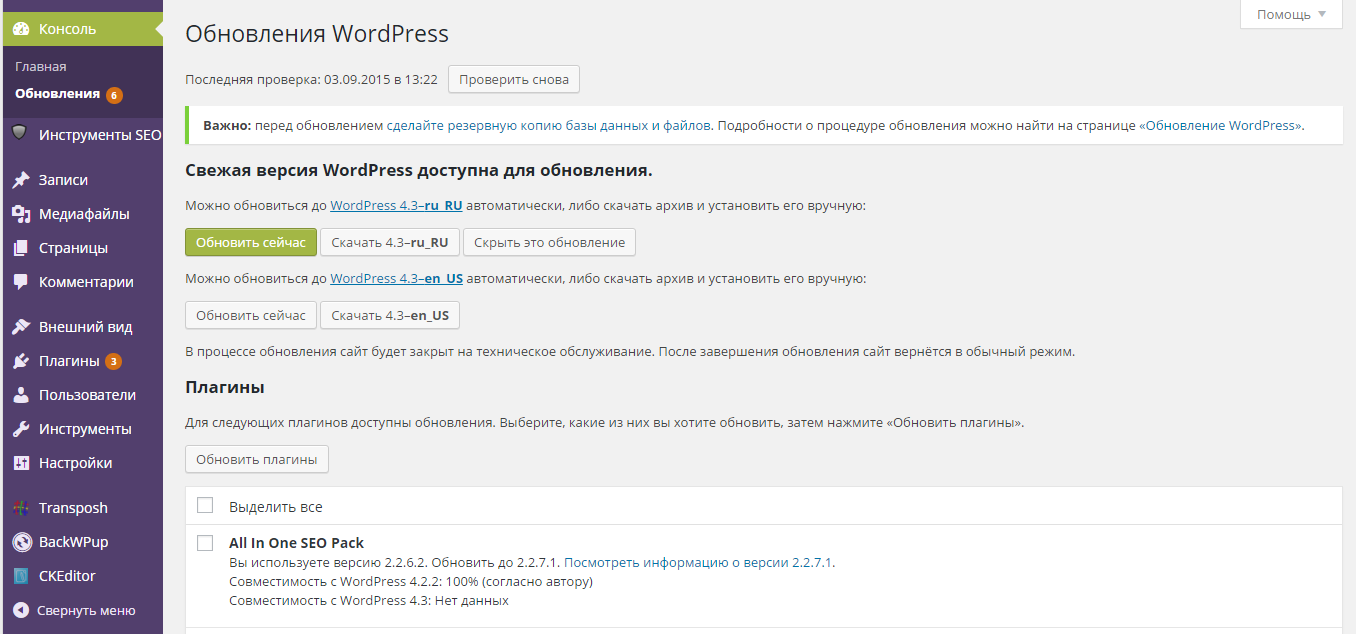Click the Инструменты wrench icon
The width and height of the screenshot is (1356, 634).
click(x=20, y=429)
